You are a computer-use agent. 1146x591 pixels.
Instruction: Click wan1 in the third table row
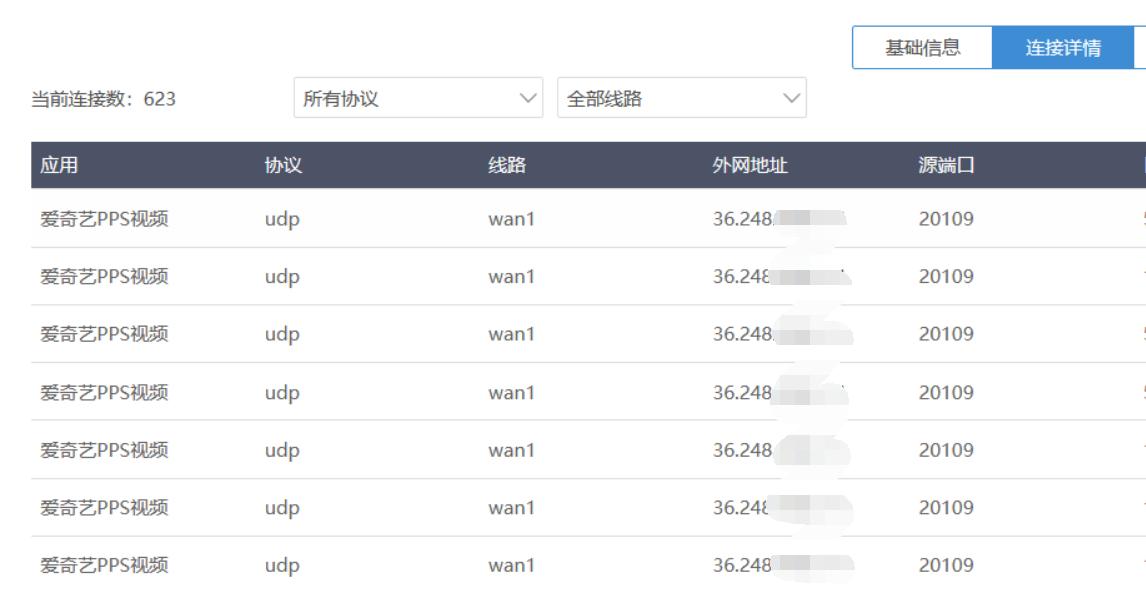point(511,334)
